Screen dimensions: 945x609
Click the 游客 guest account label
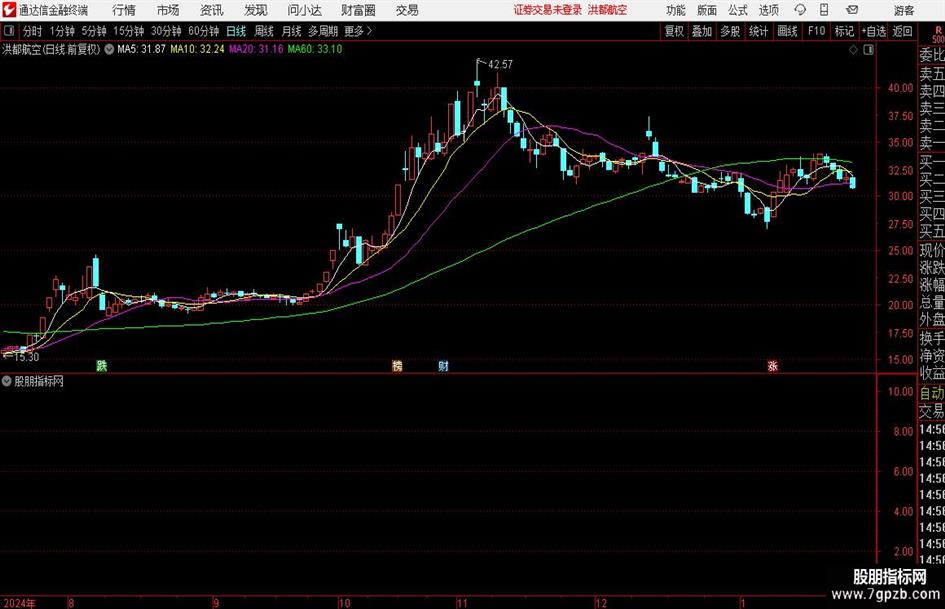tap(904, 10)
